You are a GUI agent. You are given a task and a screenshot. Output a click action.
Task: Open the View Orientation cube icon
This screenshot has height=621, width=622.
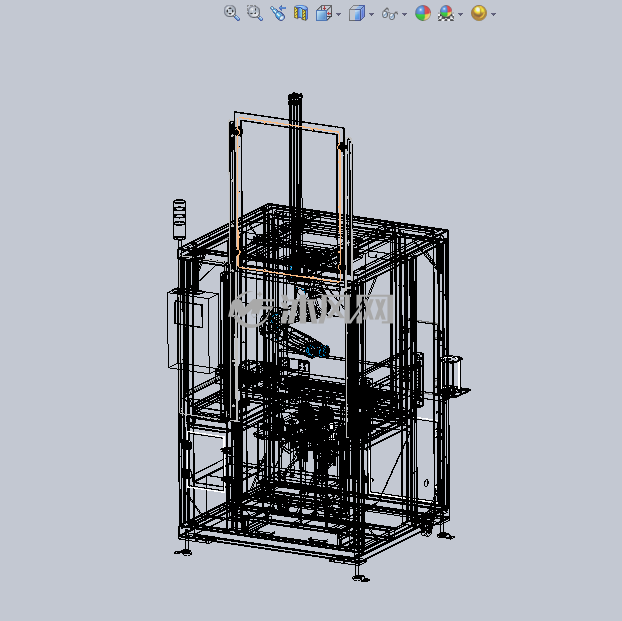(x=324, y=13)
